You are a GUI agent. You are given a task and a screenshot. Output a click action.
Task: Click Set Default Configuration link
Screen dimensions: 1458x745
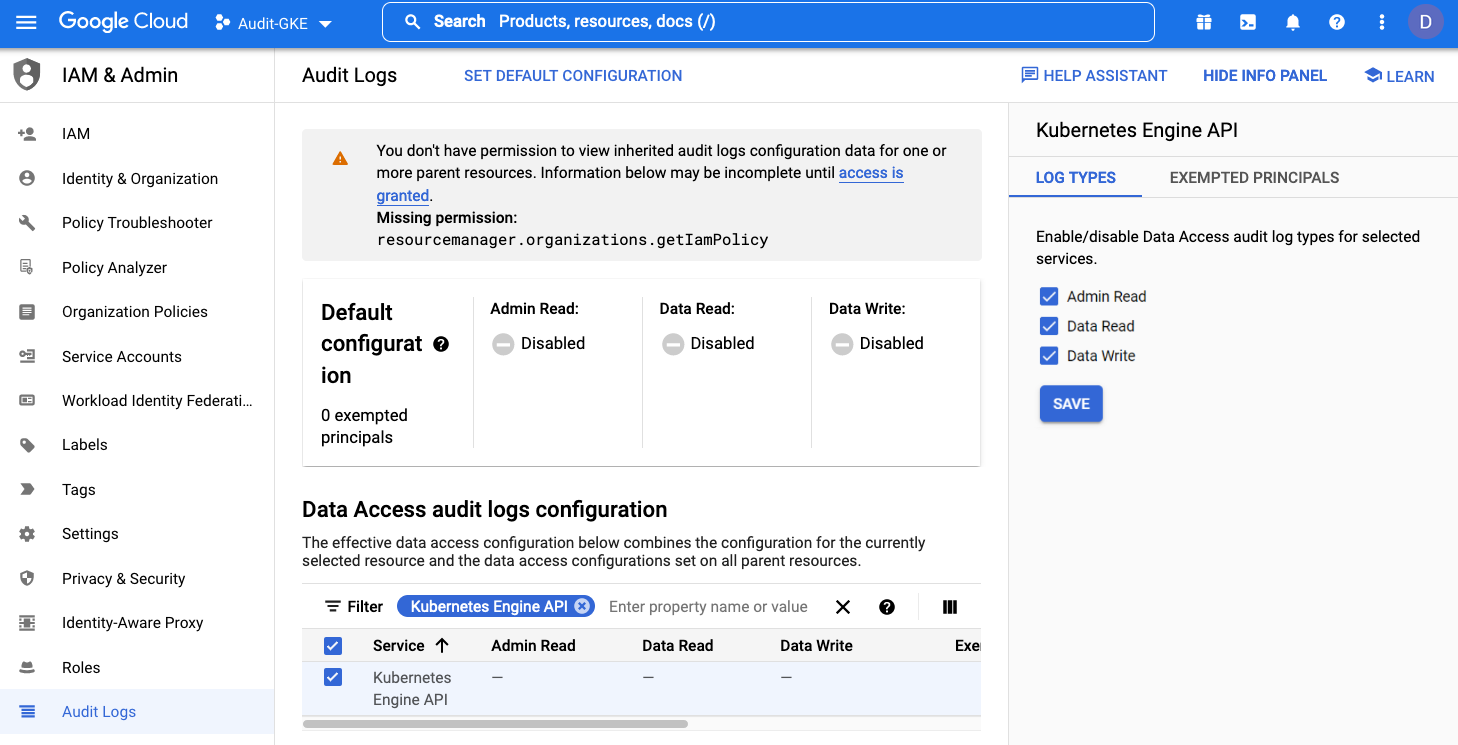(573, 76)
